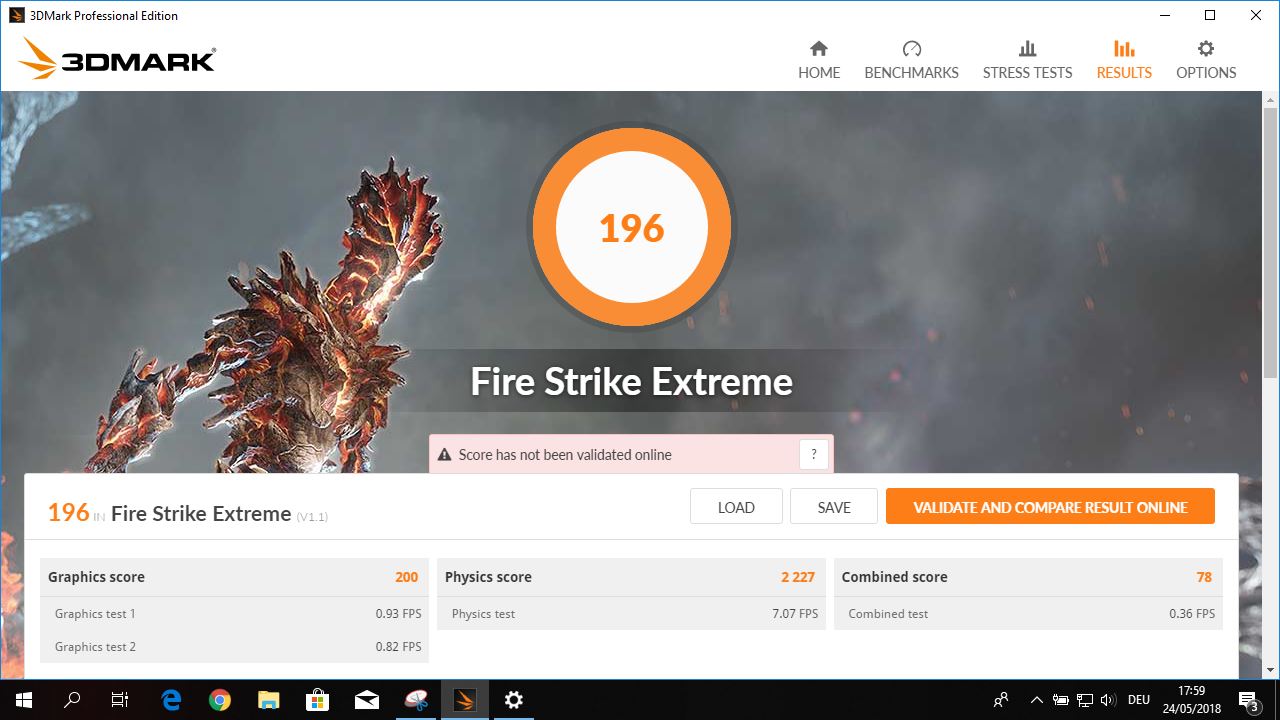Click the vertical scrollbar thumb

[x=1271, y=242]
